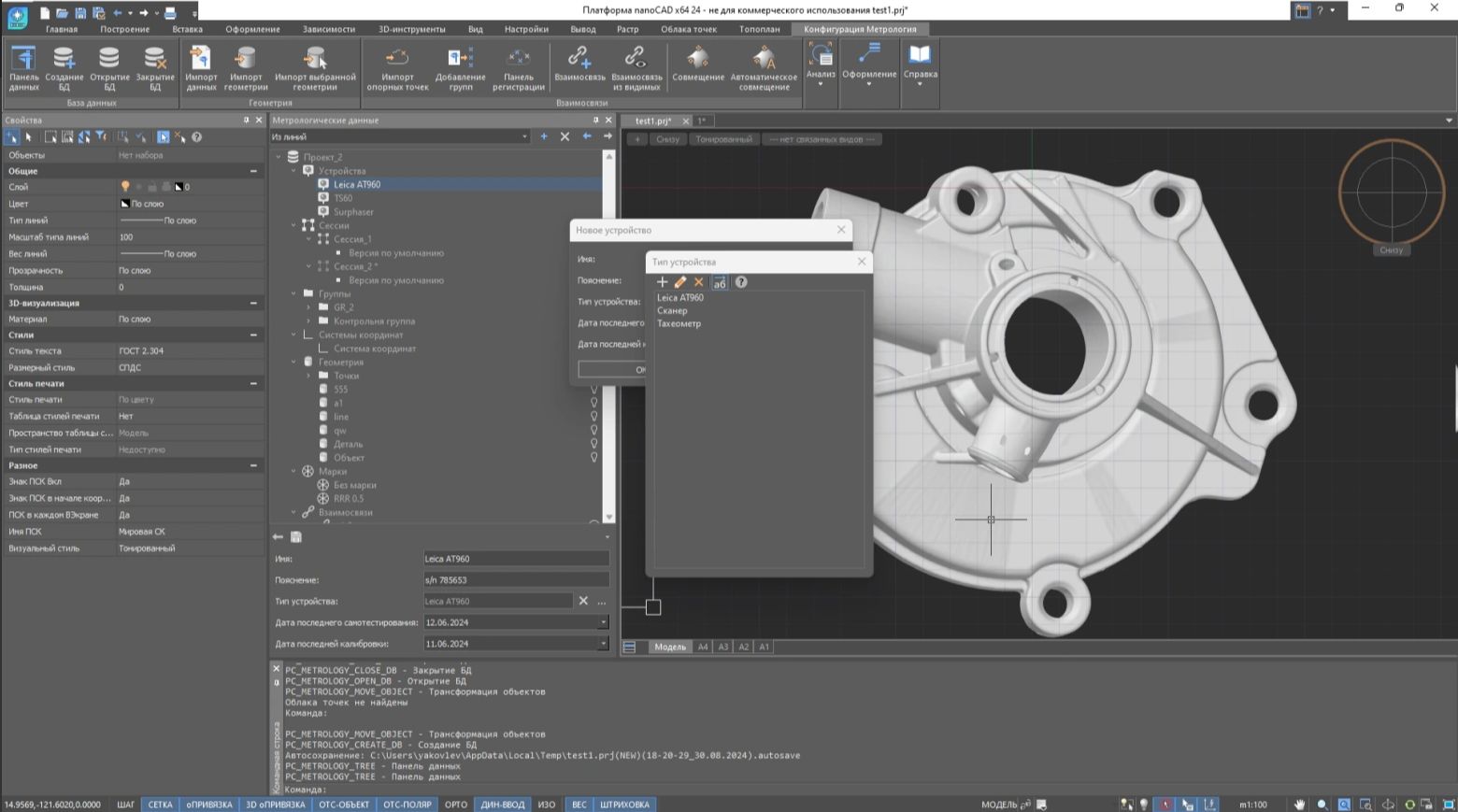Switch to the A4 layout tab
Screen dimensions: 1458x812
point(703,647)
